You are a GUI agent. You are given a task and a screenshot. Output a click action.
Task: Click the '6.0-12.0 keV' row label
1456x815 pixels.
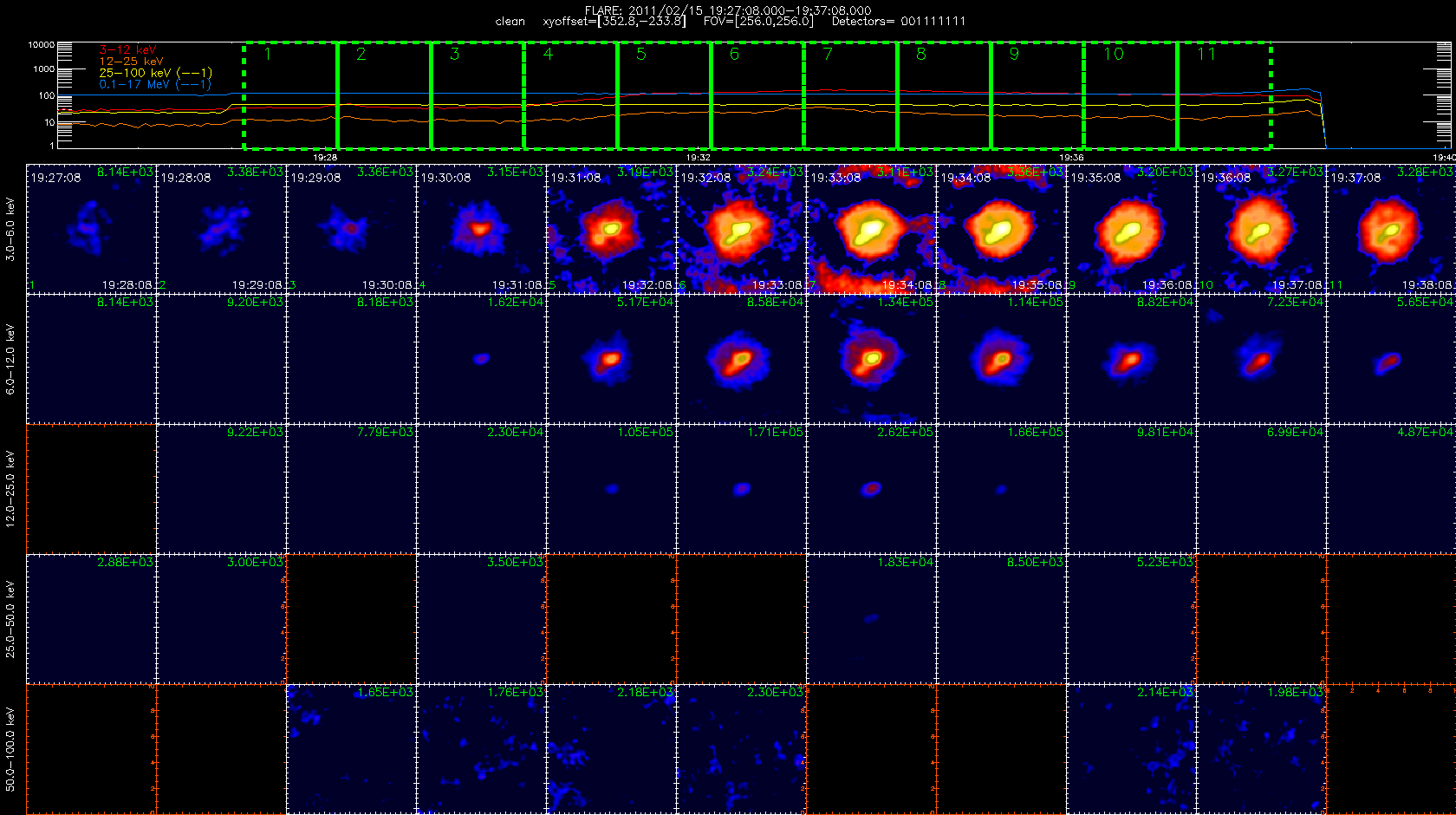(x=10, y=359)
